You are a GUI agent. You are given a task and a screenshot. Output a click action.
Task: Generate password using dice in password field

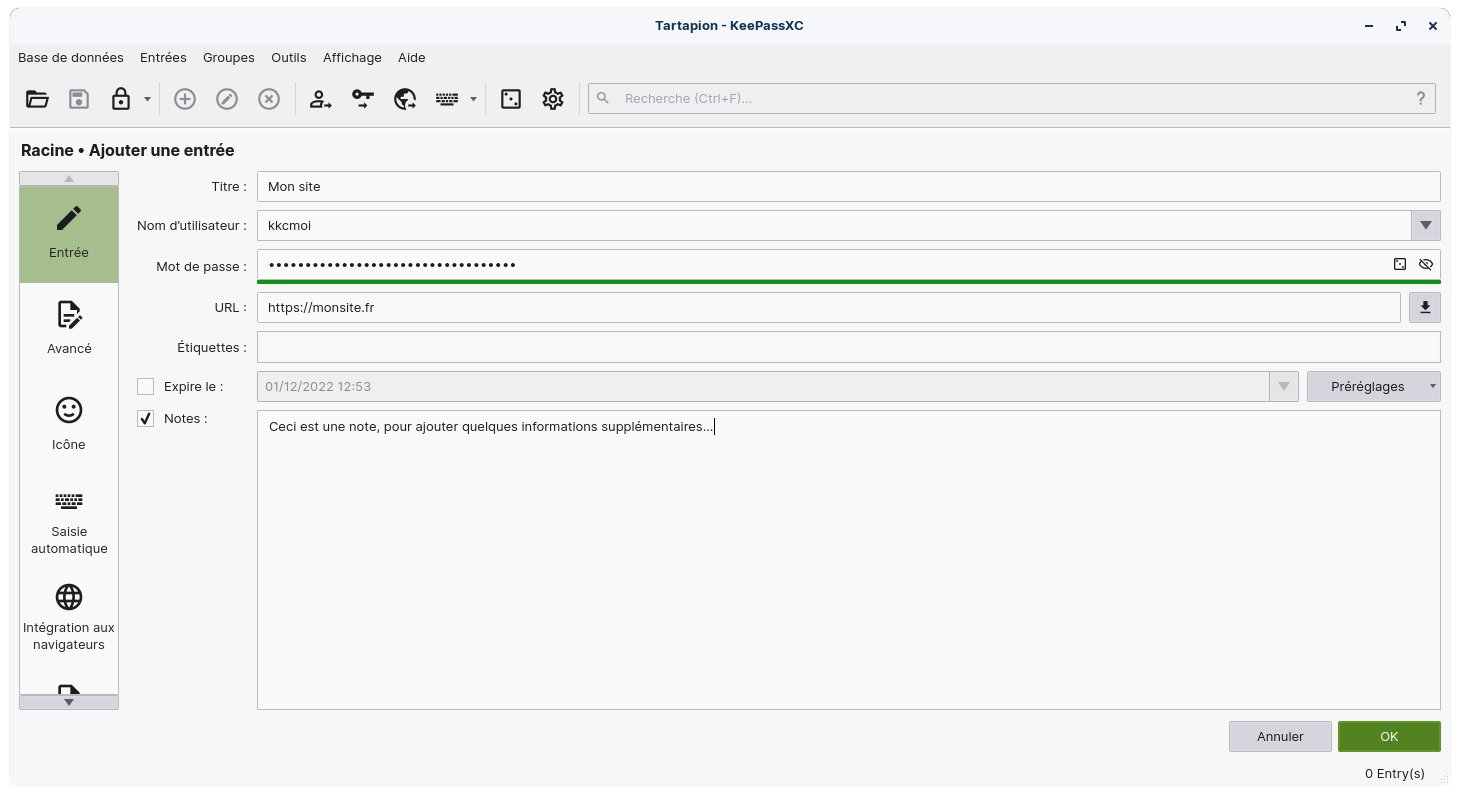click(1400, 265)
